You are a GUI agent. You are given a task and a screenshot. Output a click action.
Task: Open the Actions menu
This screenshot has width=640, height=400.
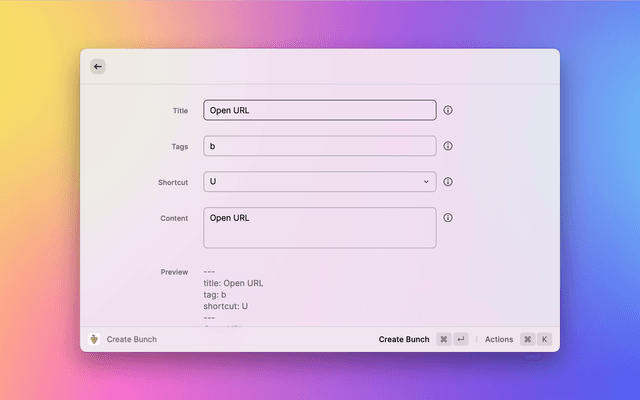coord(499,339)
